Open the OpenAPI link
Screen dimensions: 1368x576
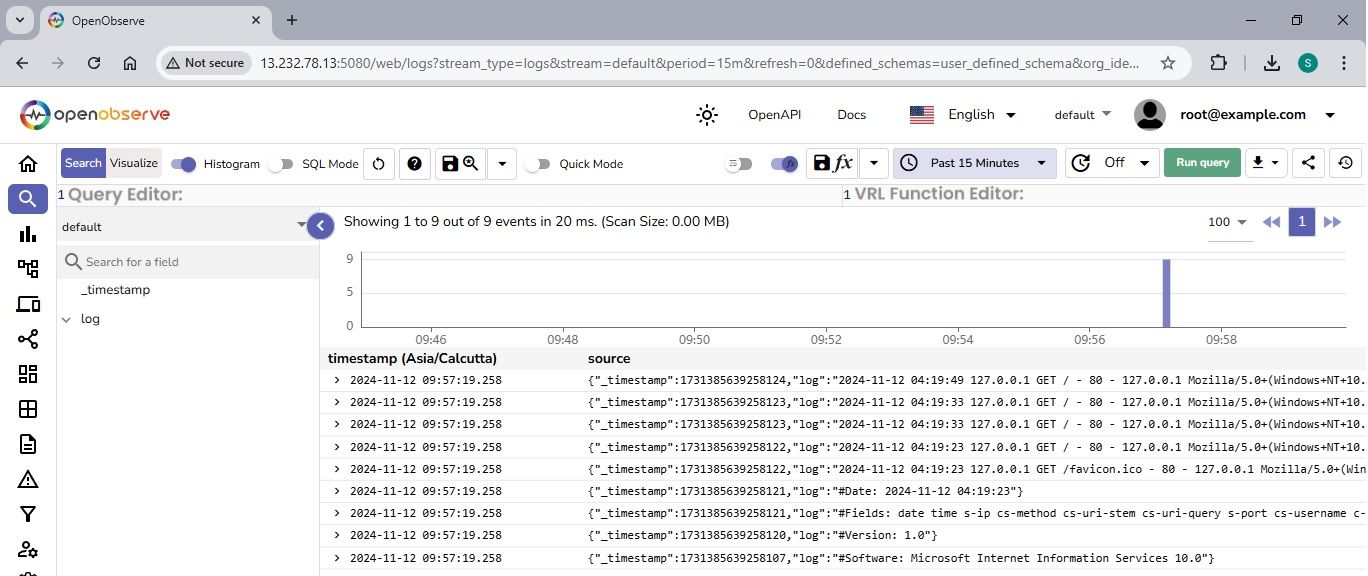774,115
